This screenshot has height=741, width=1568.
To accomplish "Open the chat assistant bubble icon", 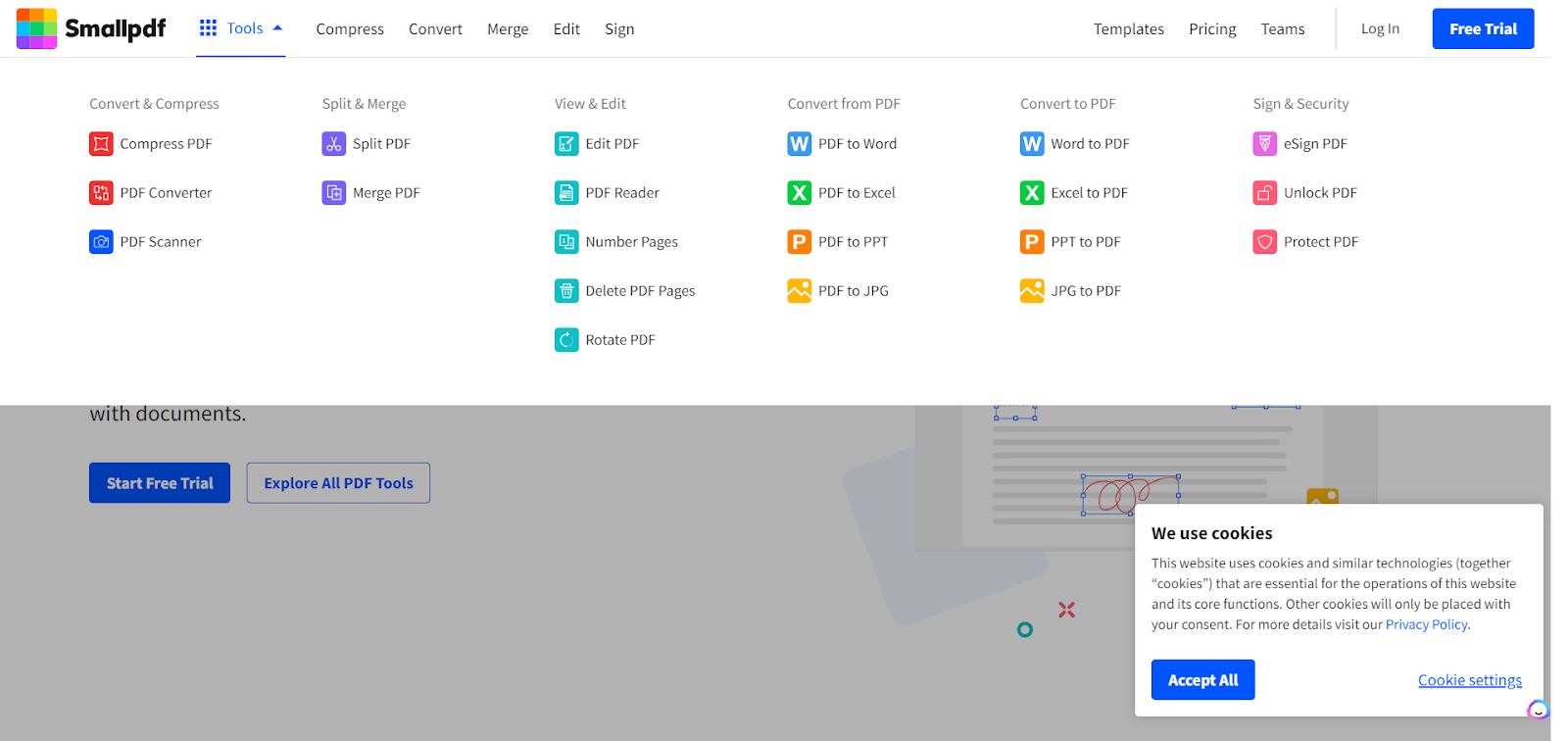I will (x=1538, y=710).
